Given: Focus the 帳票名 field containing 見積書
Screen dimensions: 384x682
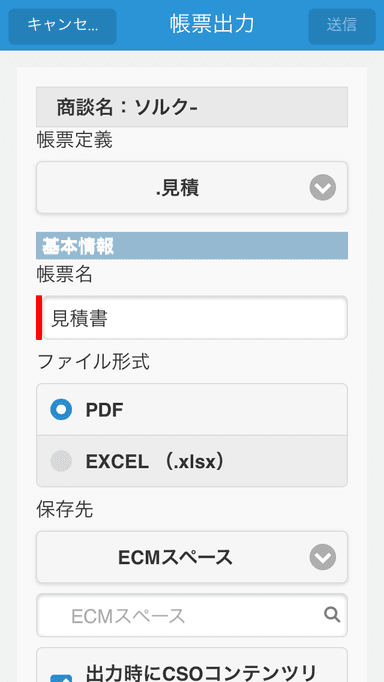Looking at the screenshot, I should 195,318.
